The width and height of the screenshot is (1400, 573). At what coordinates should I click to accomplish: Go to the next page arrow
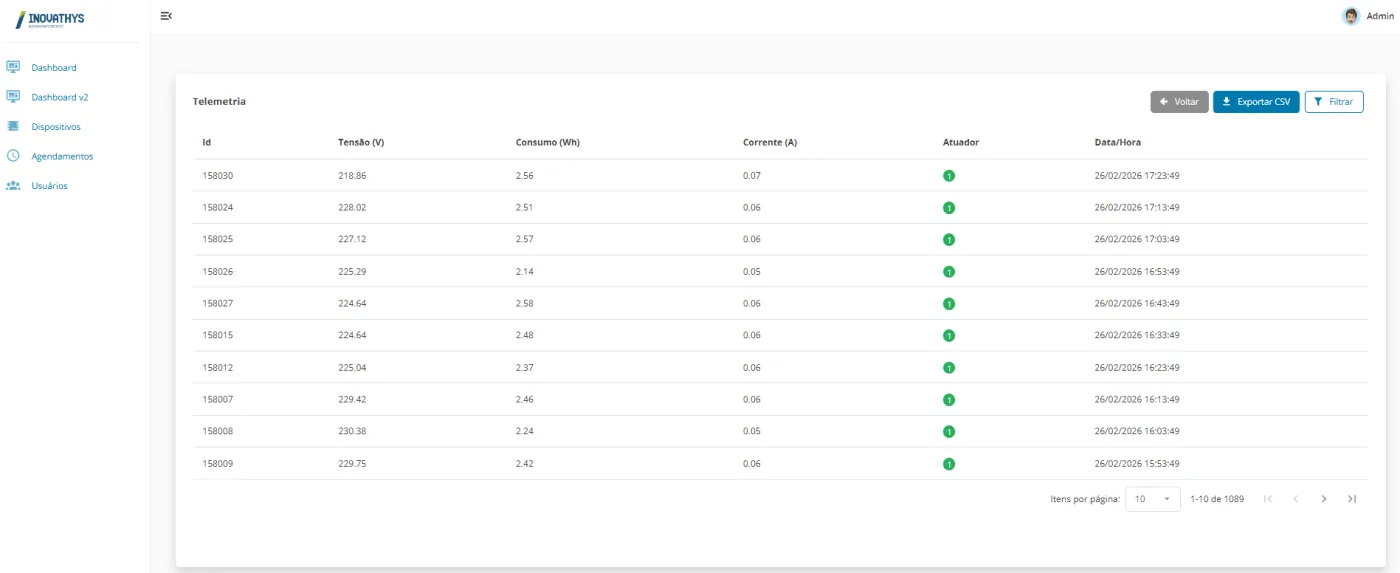pyautogui.click(x=1324, y=498)
